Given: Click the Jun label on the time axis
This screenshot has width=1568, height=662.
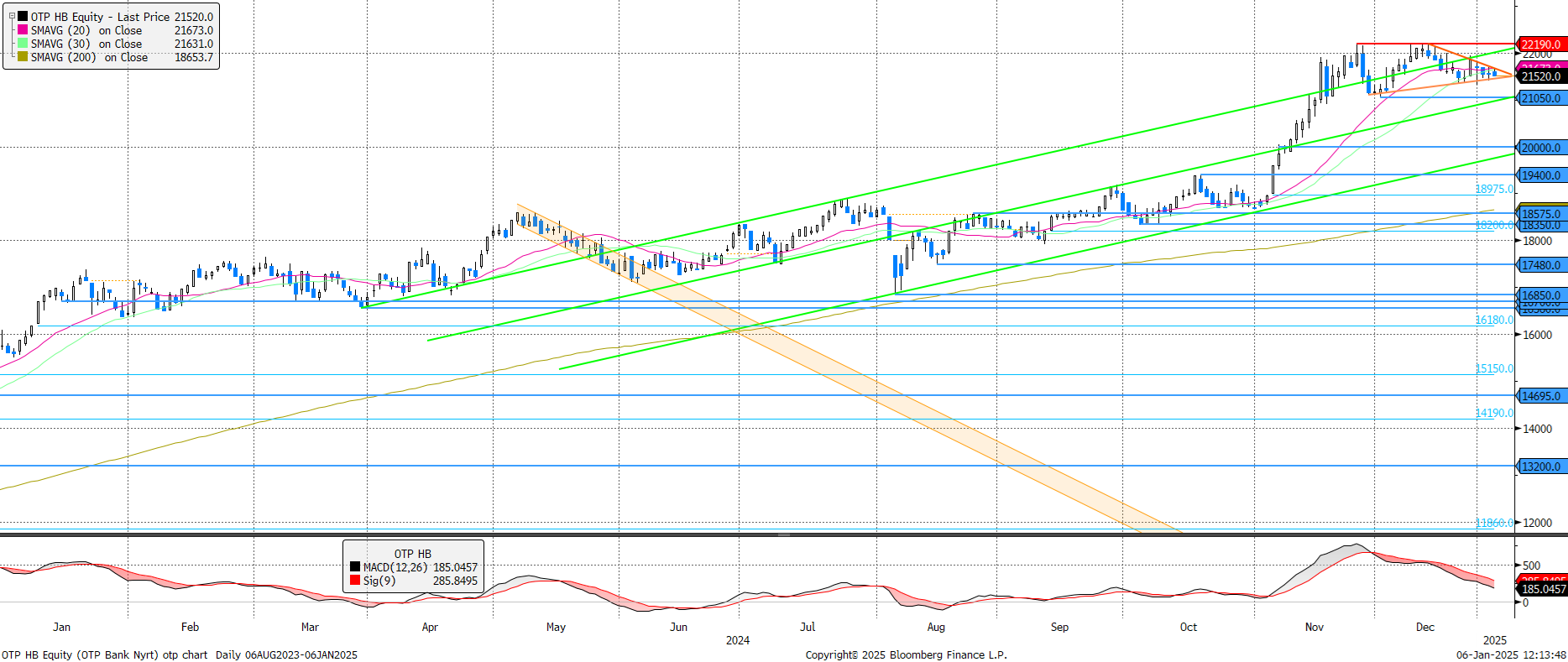Looking at the screenshot, I should [678, 627].
